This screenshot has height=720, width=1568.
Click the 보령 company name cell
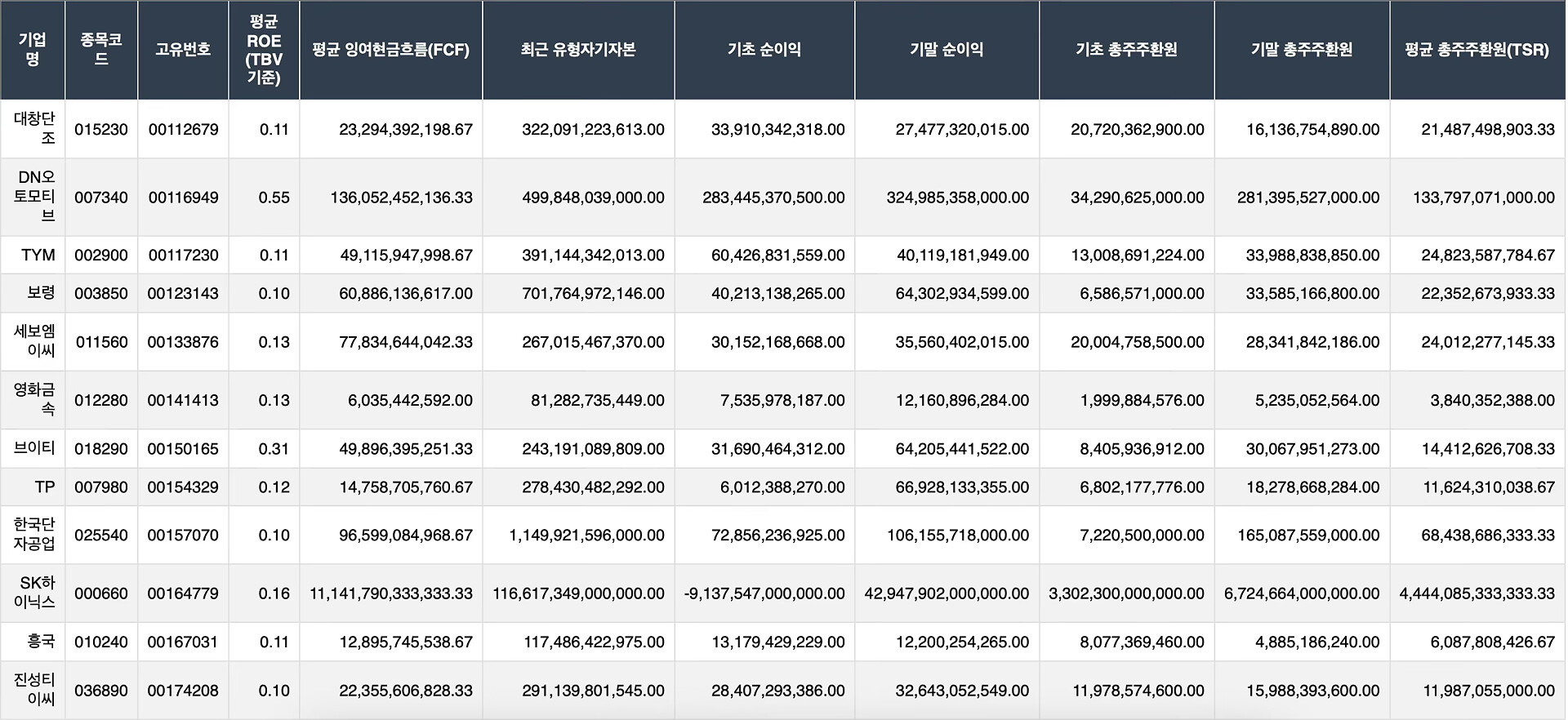coord(41,293)
